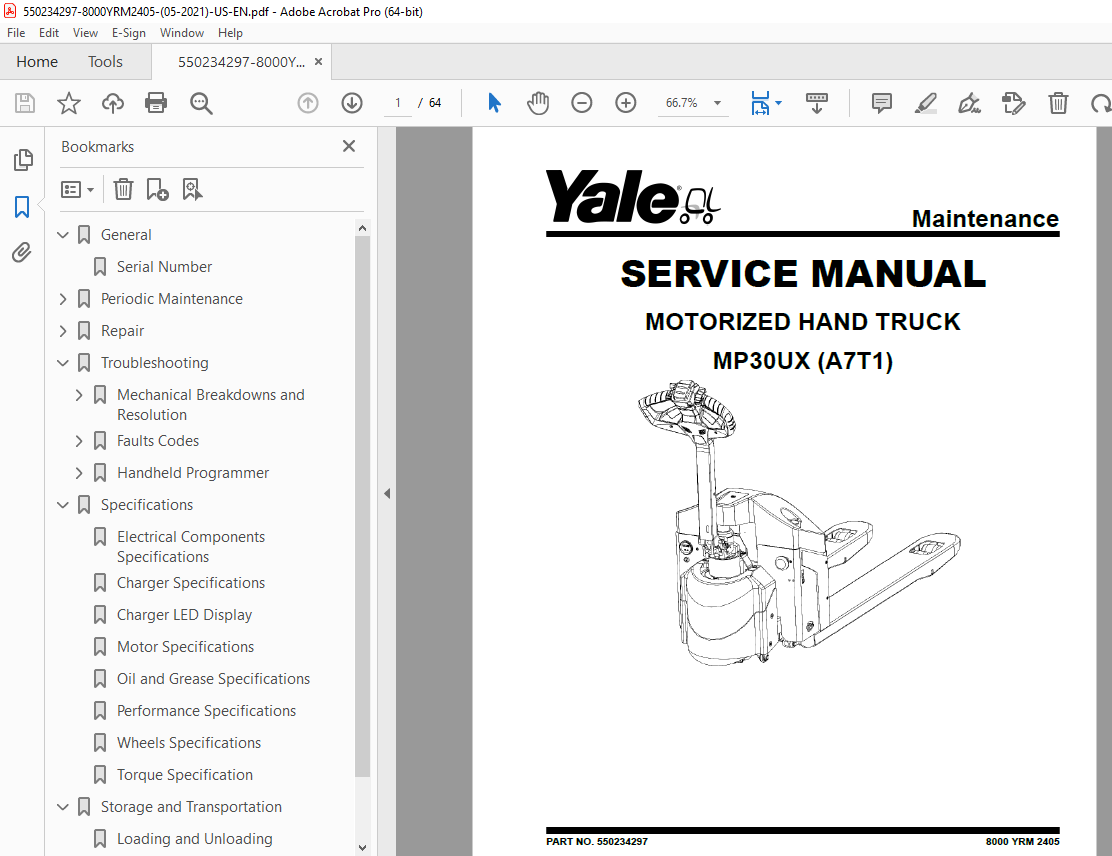
Task: Open the View menu
Action: (x=85, y=33)
